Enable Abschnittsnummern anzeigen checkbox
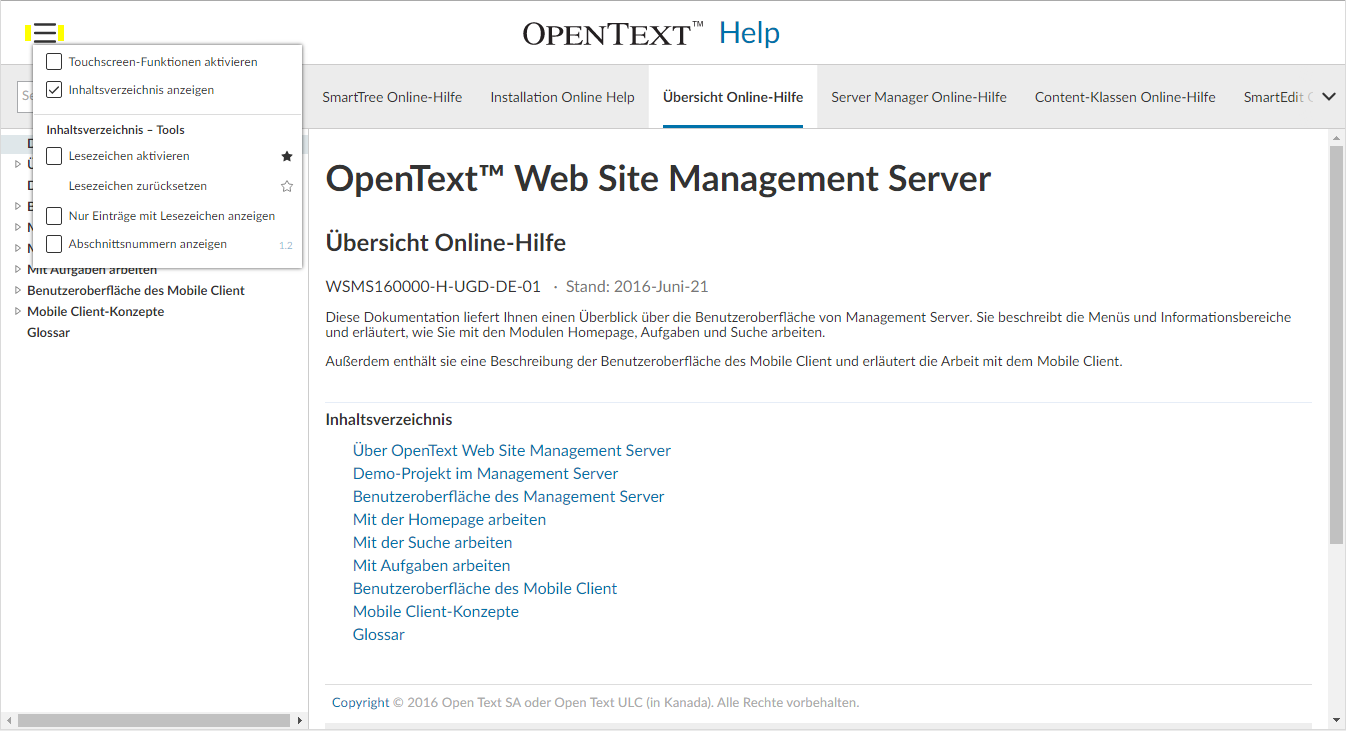Image resolution: width=1346 pixels, height=731 pixels. coord(54,244)
